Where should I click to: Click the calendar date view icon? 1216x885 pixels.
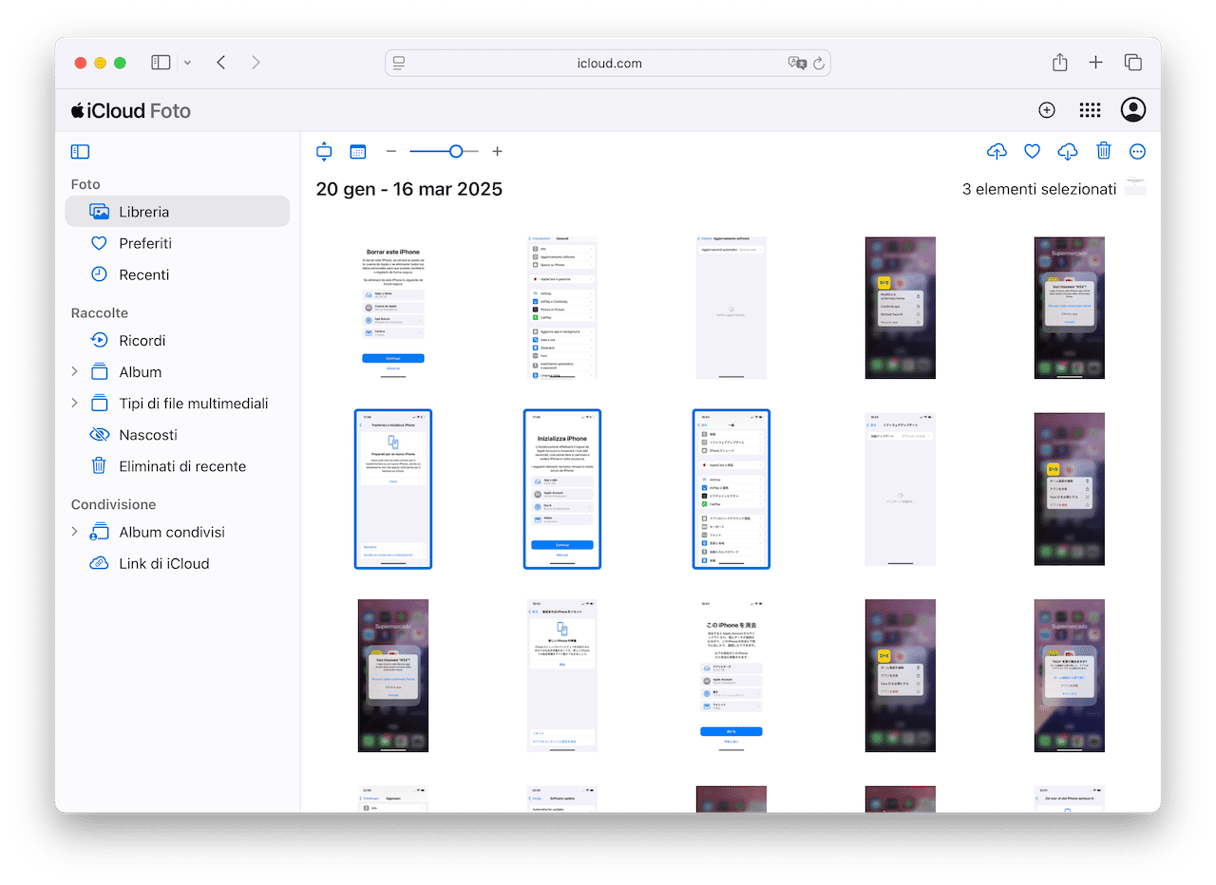tap(358, 152)
